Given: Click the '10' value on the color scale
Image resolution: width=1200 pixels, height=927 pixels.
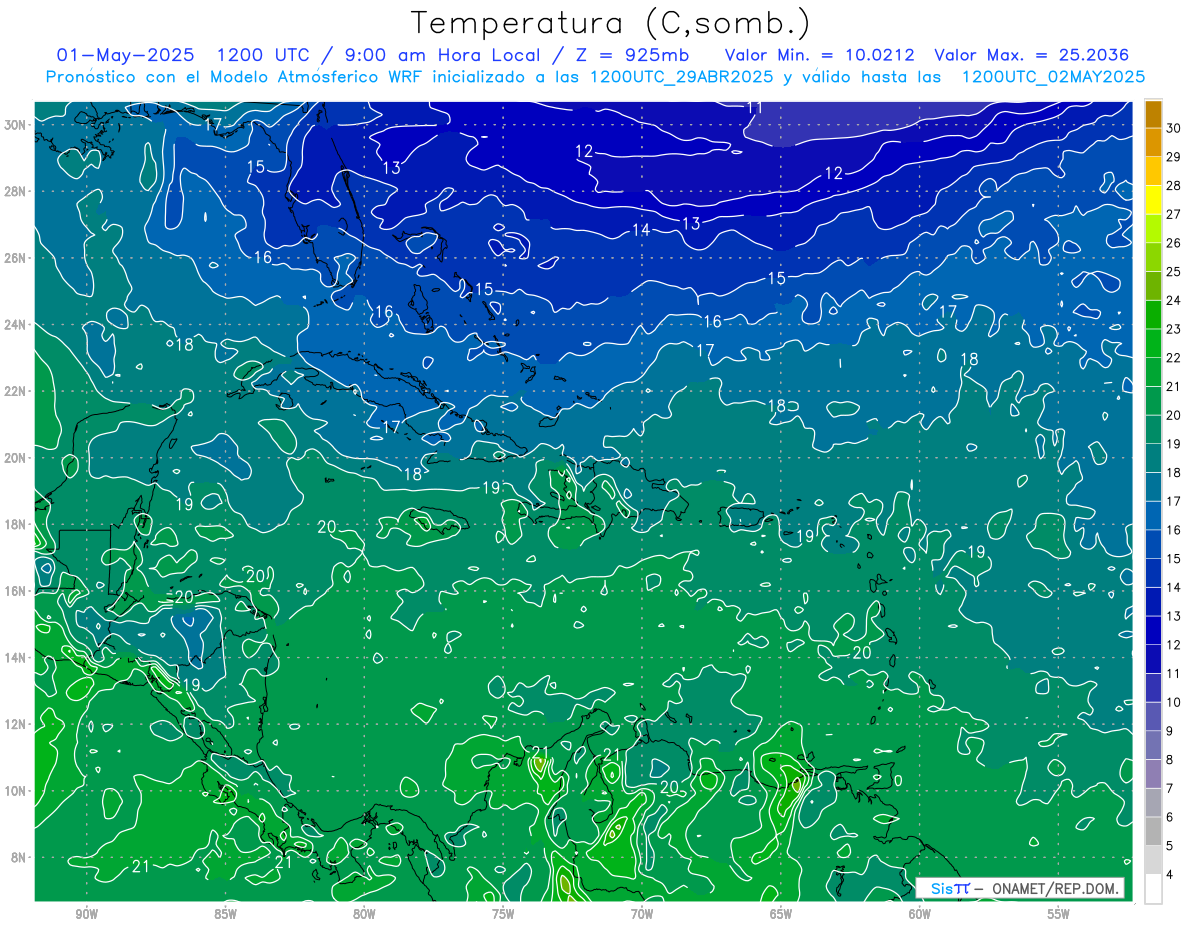Looking at the screenshot, I should [1174, 703].
